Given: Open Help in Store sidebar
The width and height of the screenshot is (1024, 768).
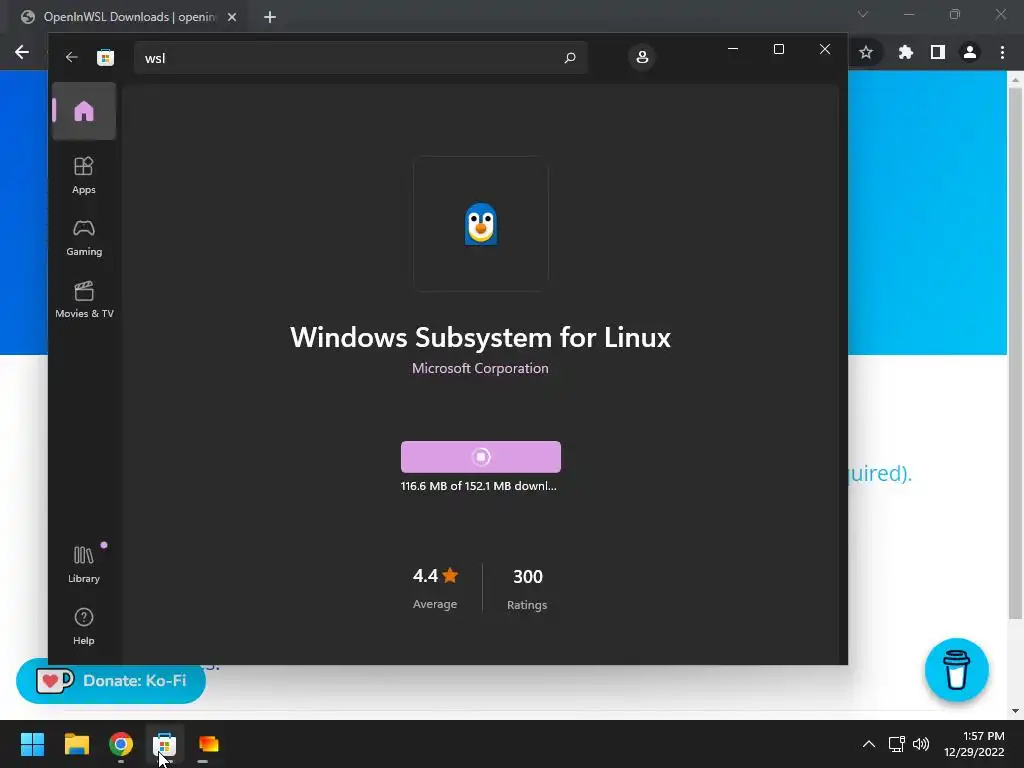Looking at the screenshot, I should click(x=84, y=626).
